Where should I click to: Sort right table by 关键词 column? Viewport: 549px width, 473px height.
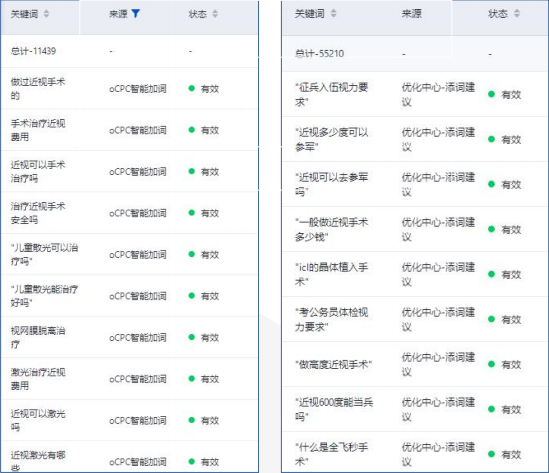tap(333, 14)
